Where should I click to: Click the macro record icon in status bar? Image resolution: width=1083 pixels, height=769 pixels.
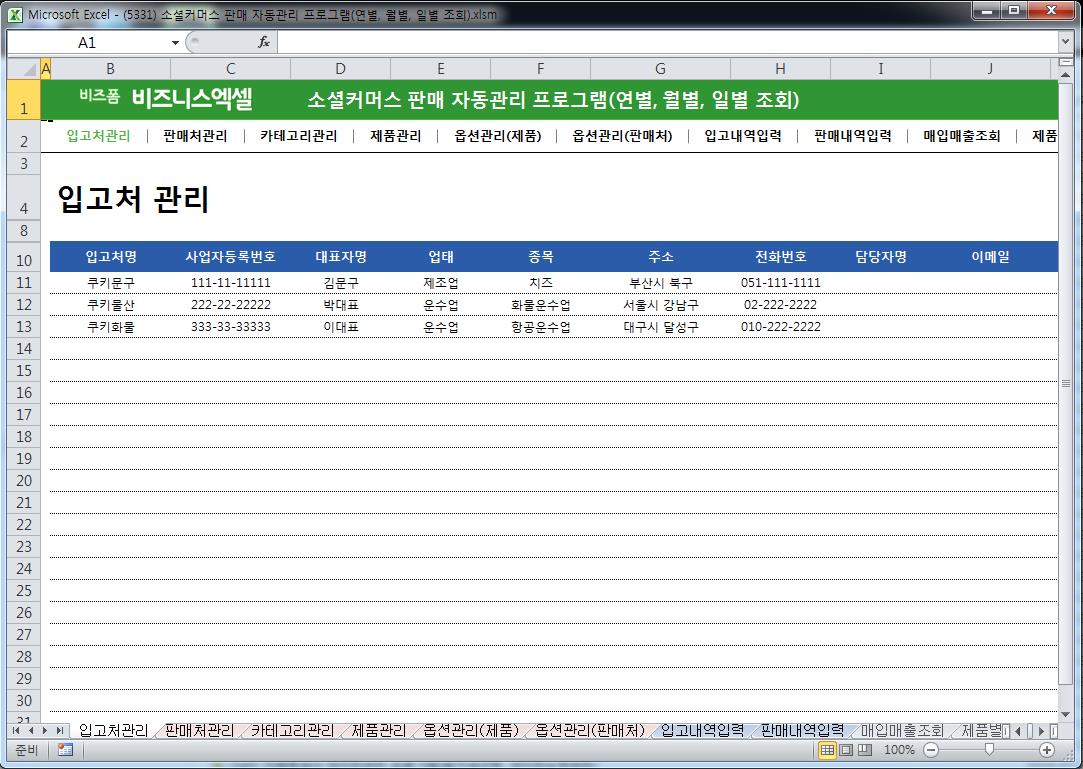click(x=66, y=750)
